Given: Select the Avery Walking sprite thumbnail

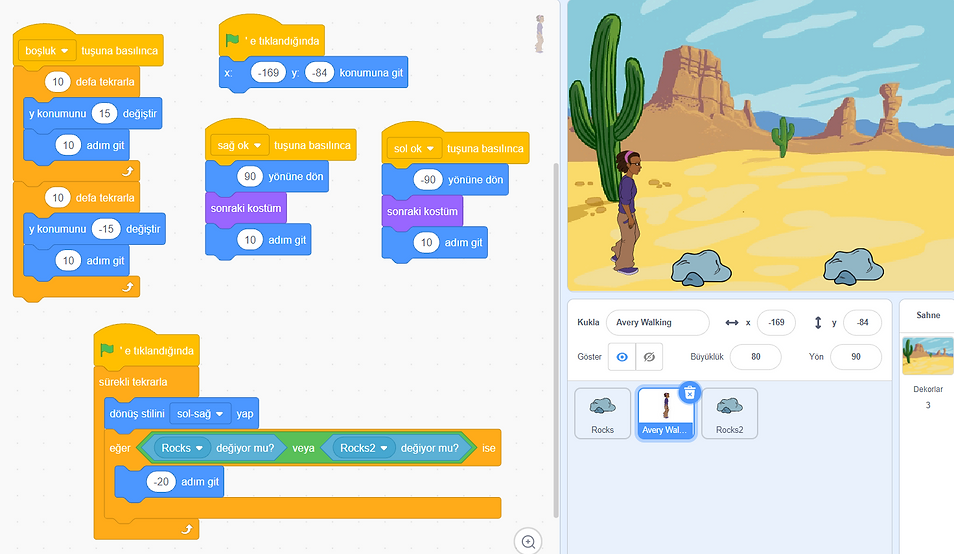Looking at the screenshot, I should coord(665,413).
